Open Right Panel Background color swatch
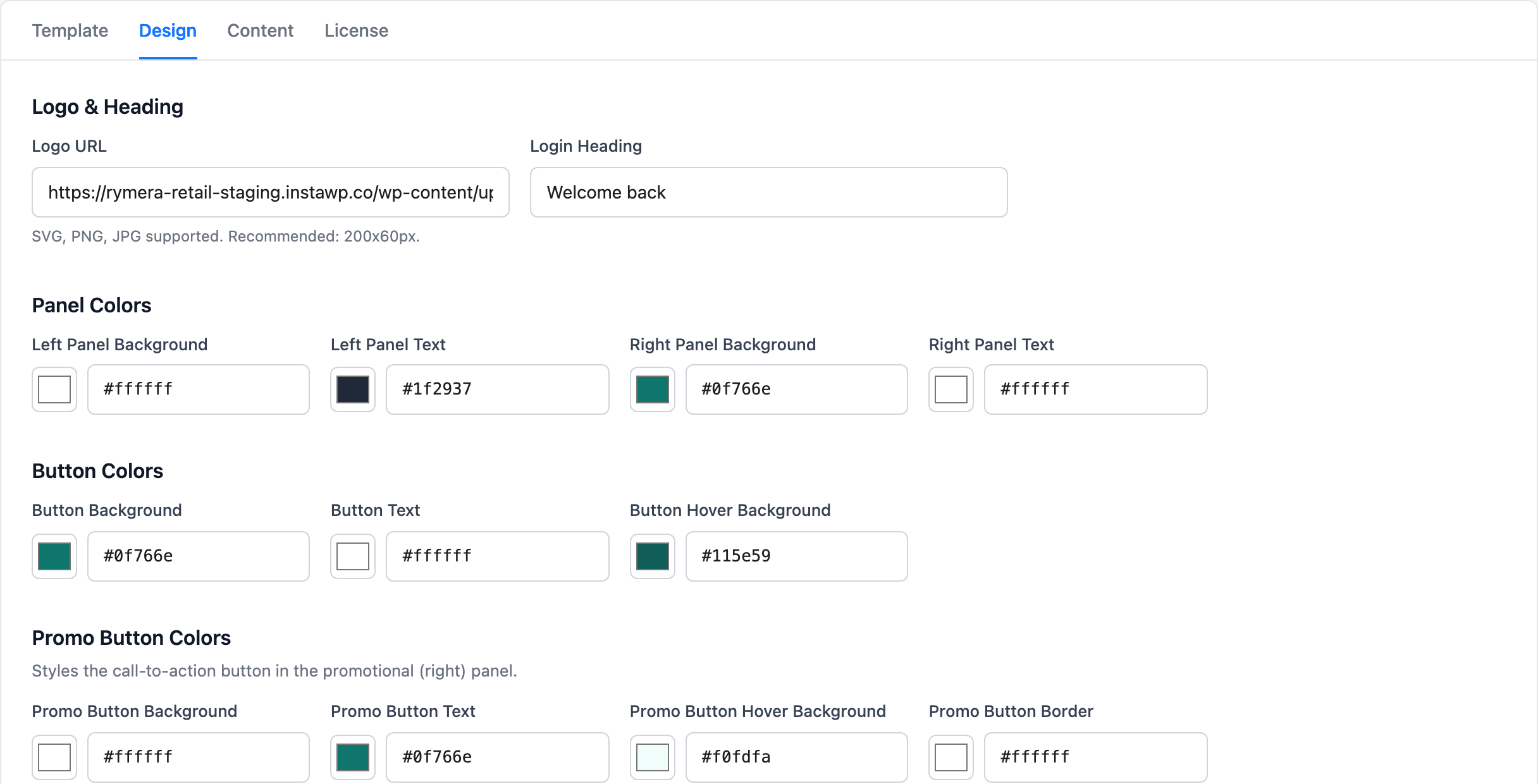Screen dimensions: 1538x784 tap(653, 389)
